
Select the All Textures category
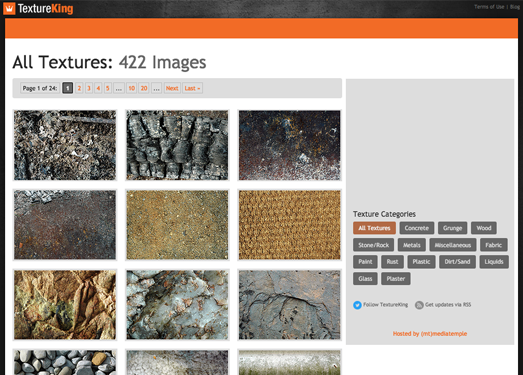coord(374,228)
